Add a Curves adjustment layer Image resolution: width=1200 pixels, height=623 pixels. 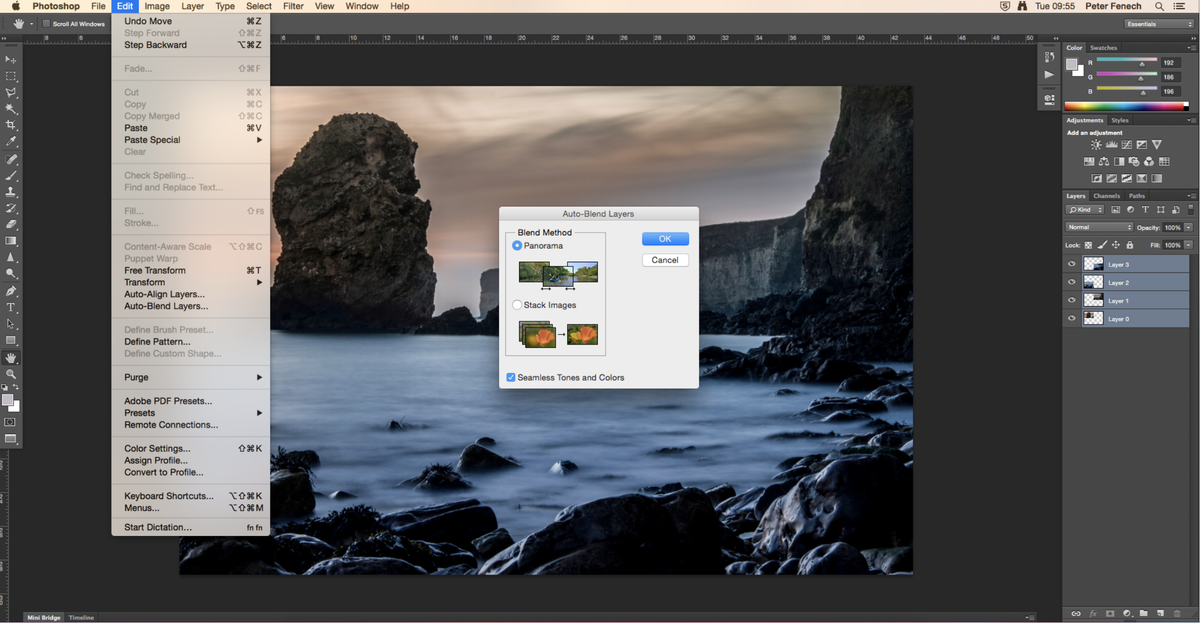point(1127,144)
